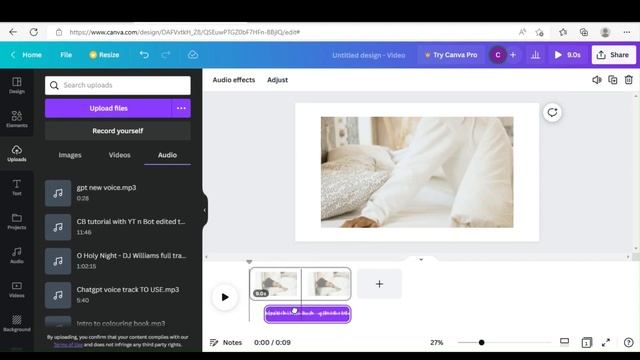Image resolution: width=640 pixels, height=360 pixels.
Task: Duplicate the selected audio track
Action: click(x=613, y=80)
